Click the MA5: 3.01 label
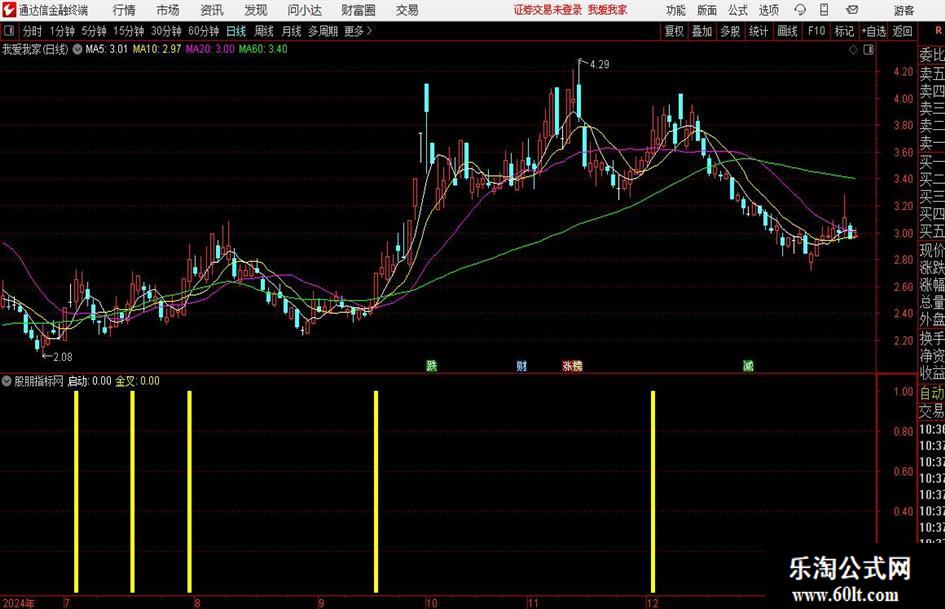The width and height of the screenshot is (945, 609). pos(107,49)
